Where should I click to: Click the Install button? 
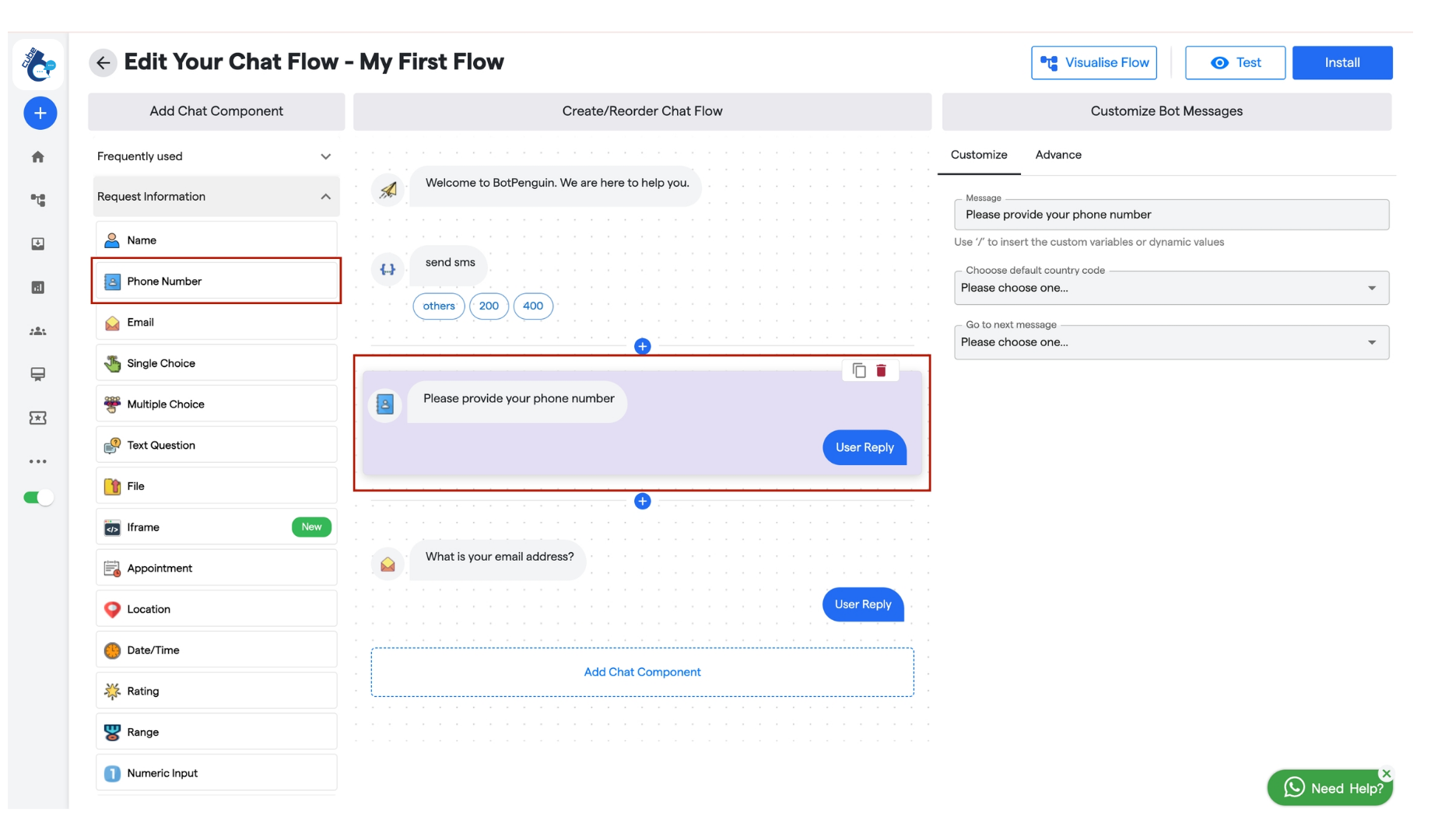tap(1342, 62)
